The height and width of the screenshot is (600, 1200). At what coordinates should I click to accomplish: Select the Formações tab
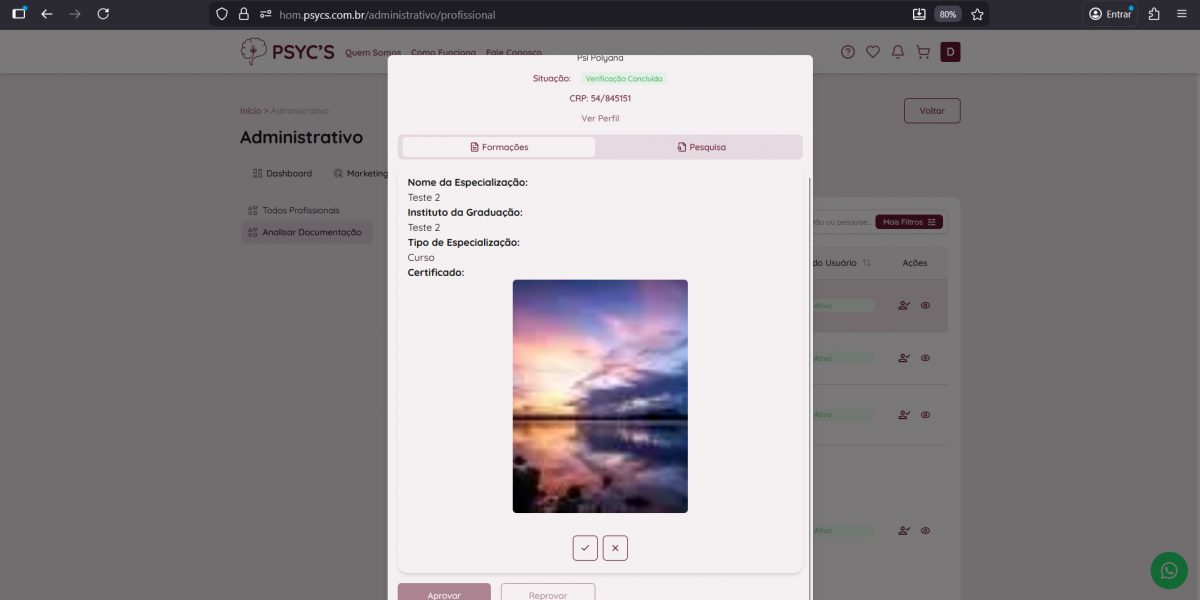[499, 147]
